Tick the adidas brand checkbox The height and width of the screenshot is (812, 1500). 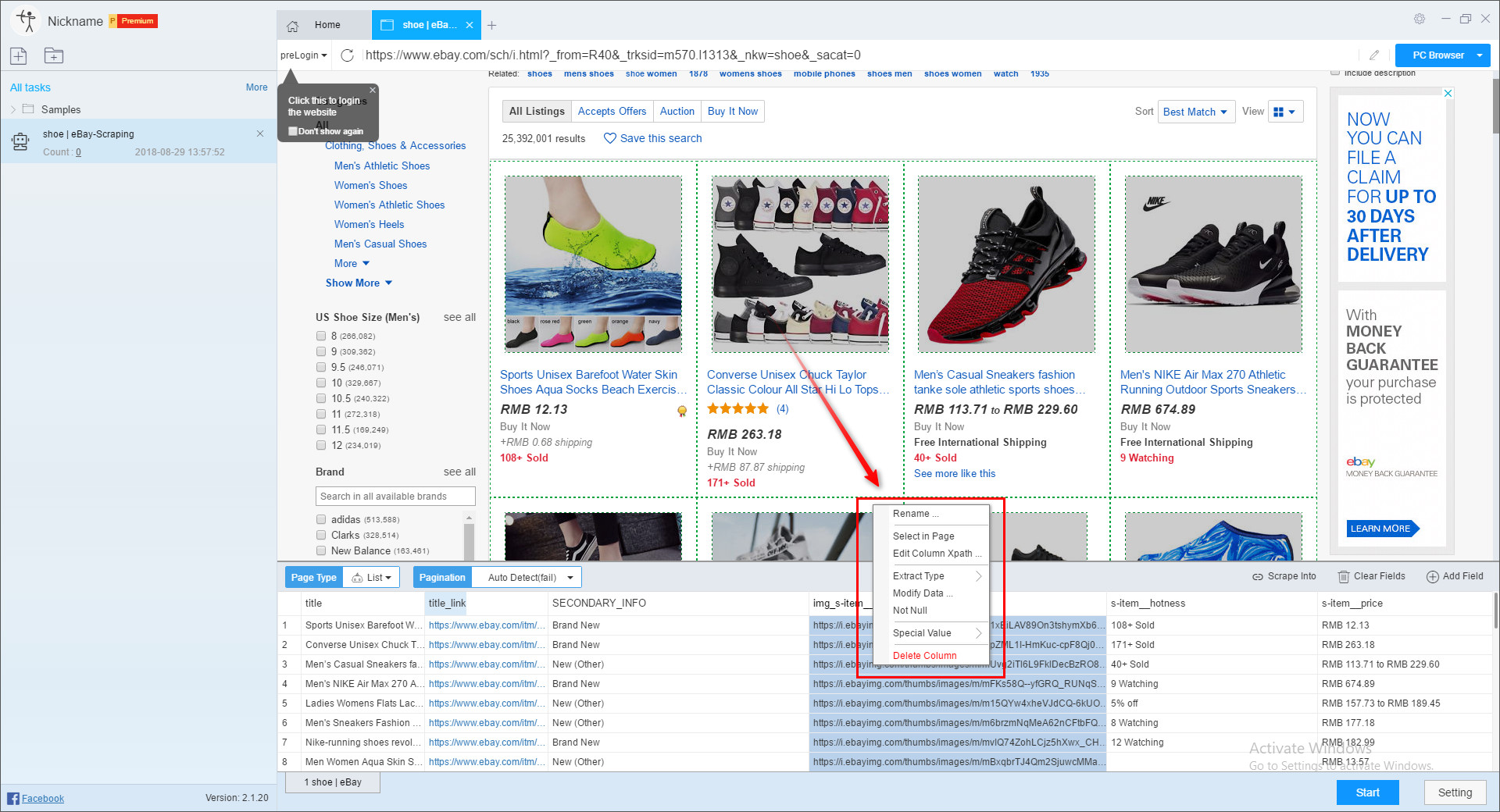point(321,519)
